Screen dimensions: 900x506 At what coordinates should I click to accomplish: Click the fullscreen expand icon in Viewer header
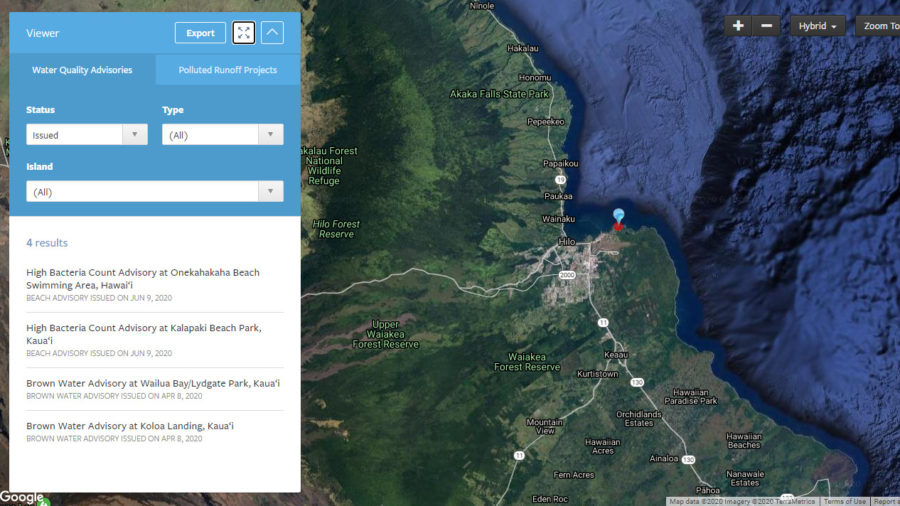(243, 33)
